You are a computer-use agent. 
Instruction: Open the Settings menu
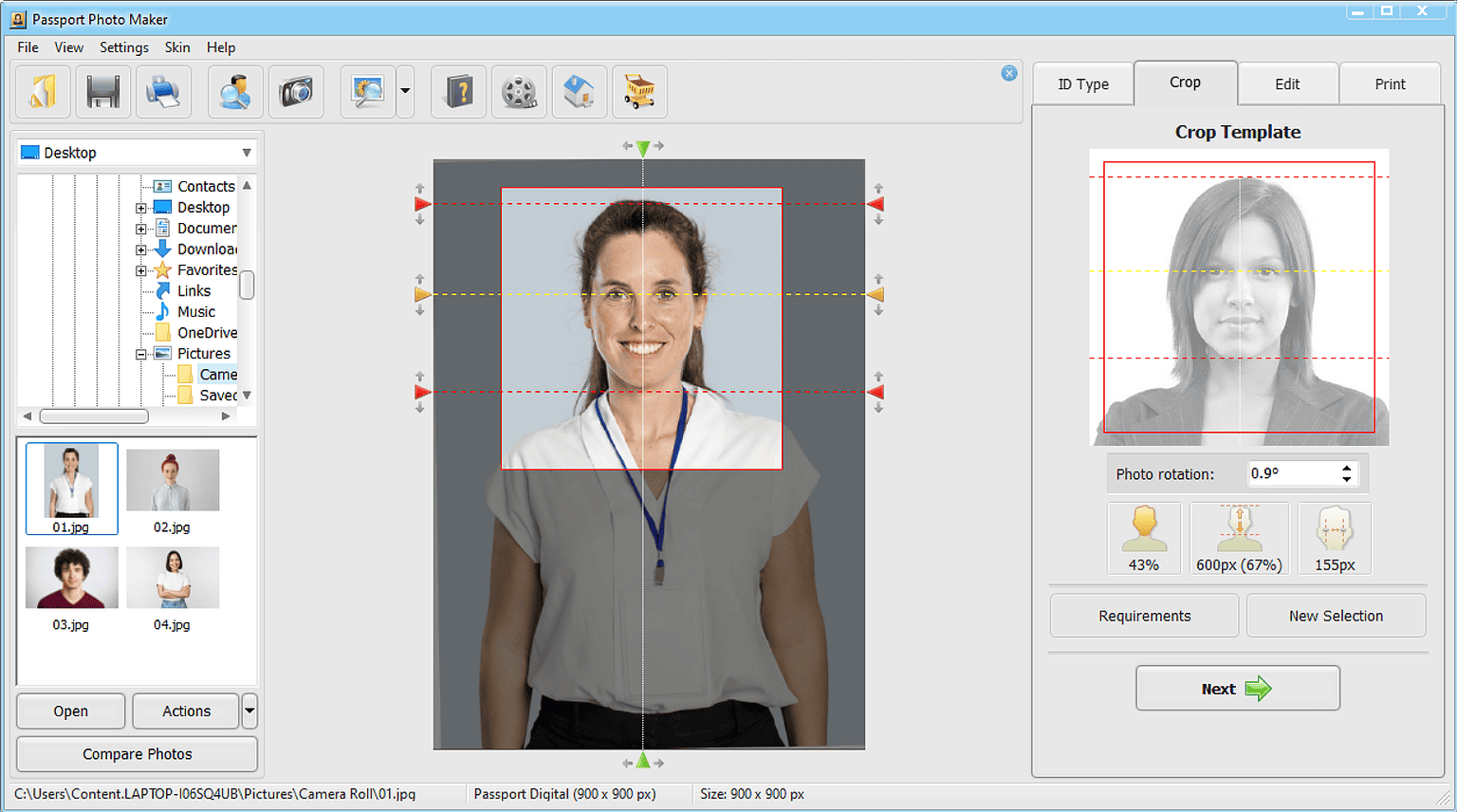123,47
